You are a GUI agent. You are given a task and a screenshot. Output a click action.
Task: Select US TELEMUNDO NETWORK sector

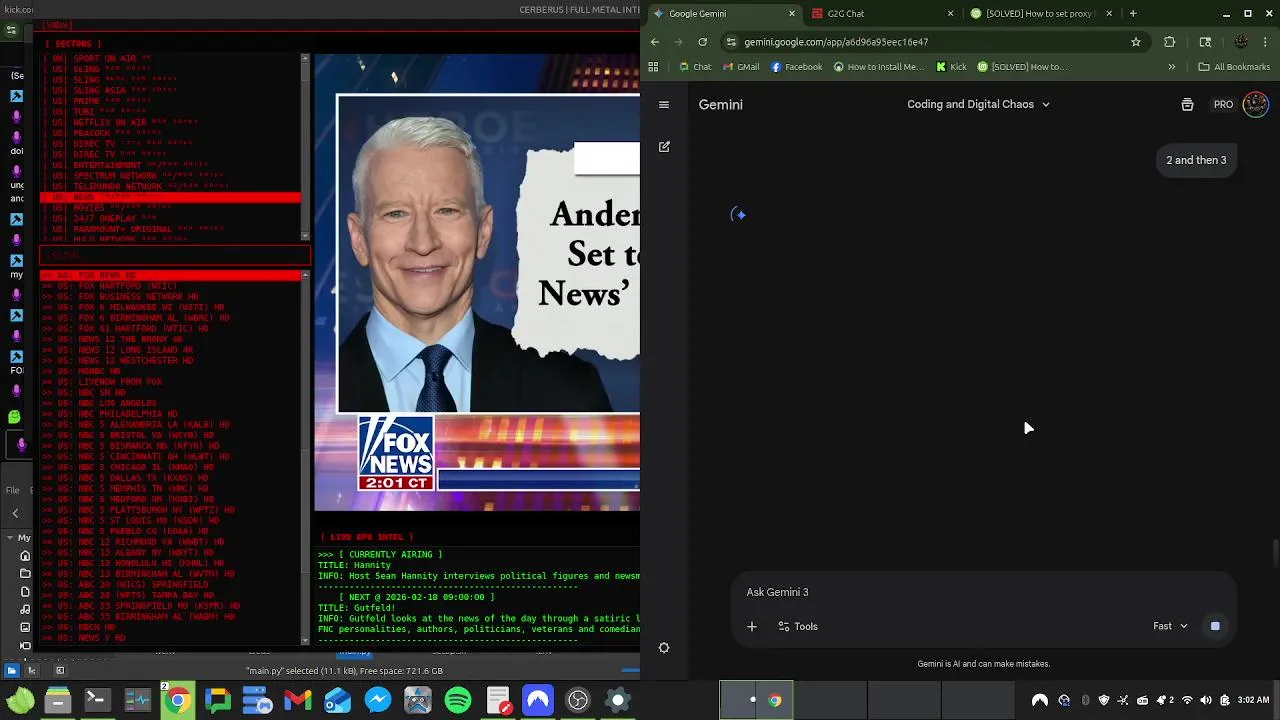(x=170, y=186)
